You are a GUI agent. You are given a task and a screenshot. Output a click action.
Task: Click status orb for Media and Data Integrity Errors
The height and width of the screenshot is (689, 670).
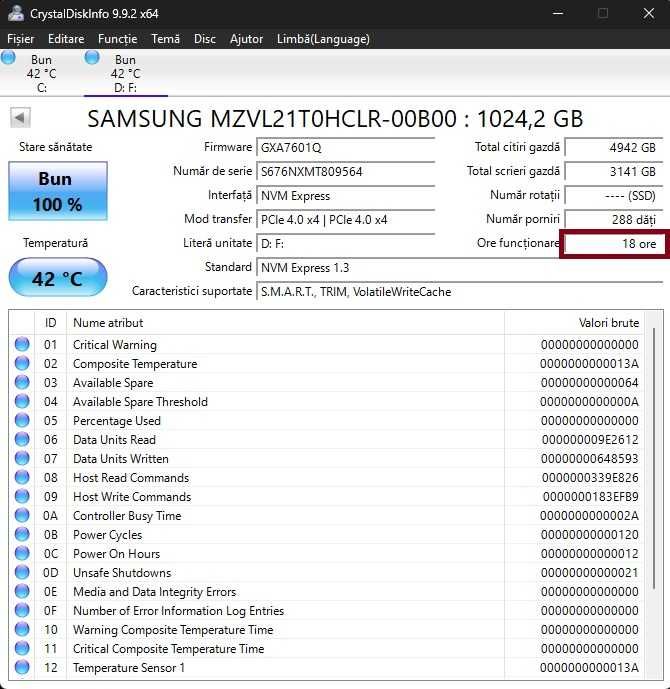tap(22, 591)
